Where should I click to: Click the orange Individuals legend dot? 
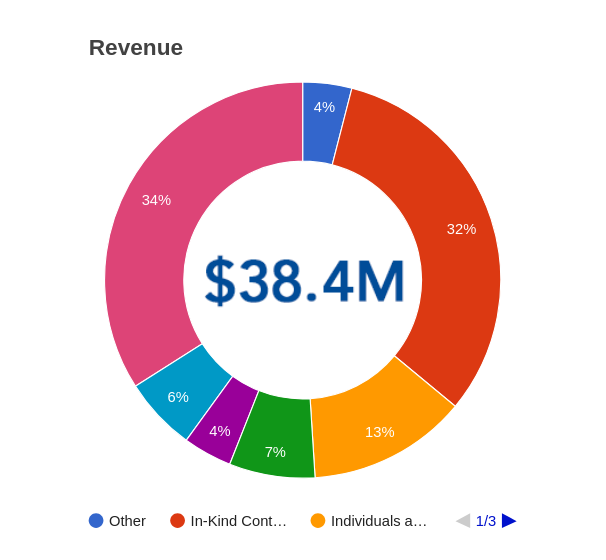318,521
